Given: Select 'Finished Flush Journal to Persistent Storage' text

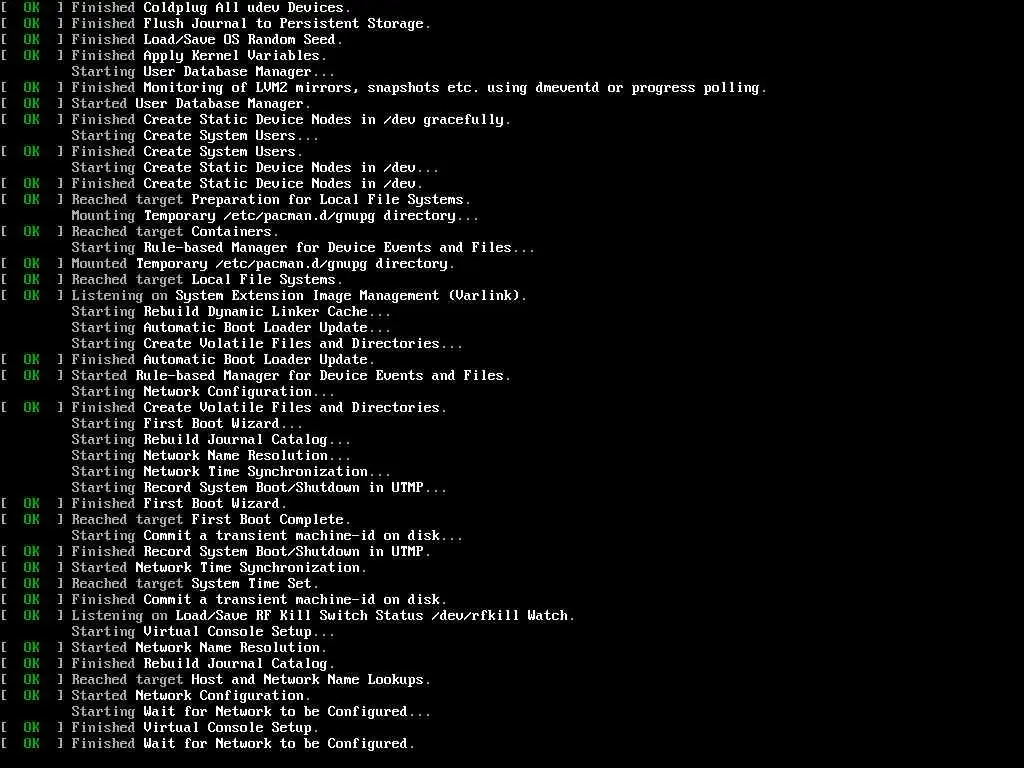Looking at the screenshot, I should [x=251, y=24].
